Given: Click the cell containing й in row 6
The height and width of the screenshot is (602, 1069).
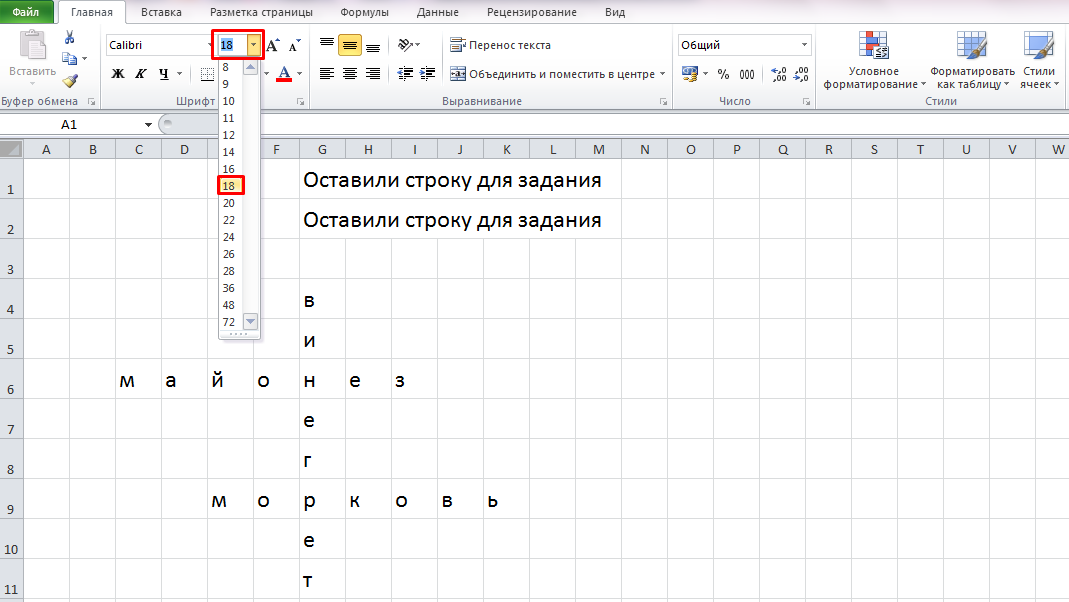Looking at the screenshot, I should (230, 379).
